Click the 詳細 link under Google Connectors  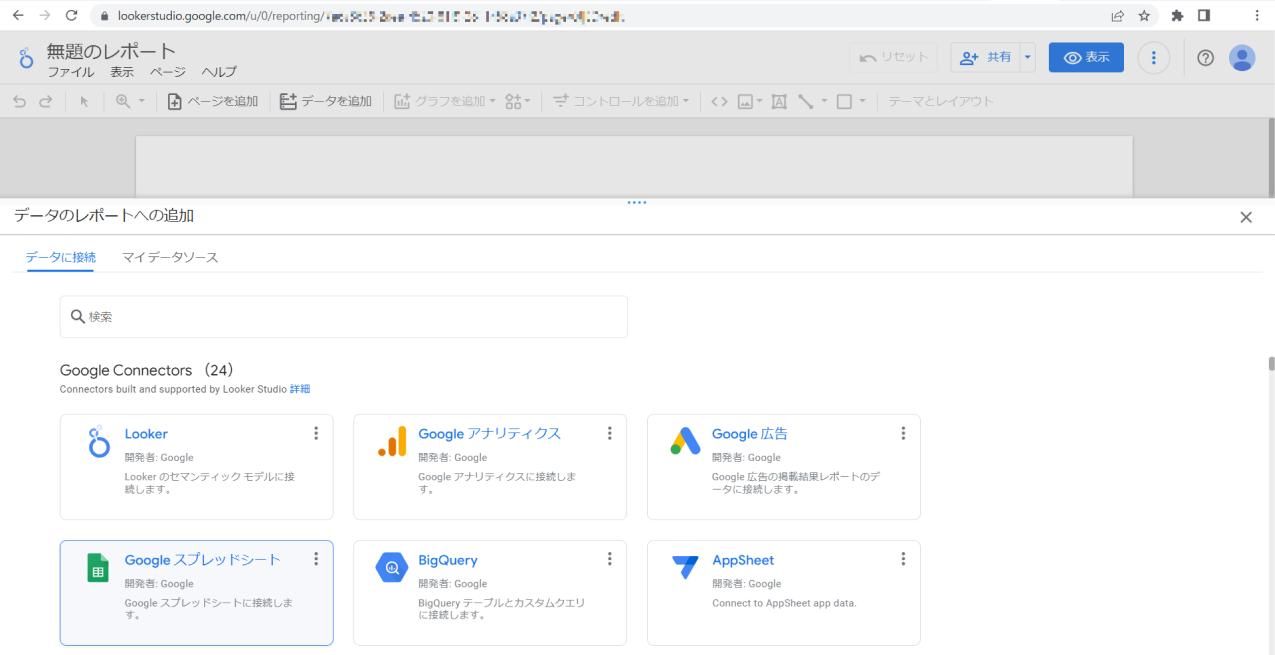click(x=300, y=388)
